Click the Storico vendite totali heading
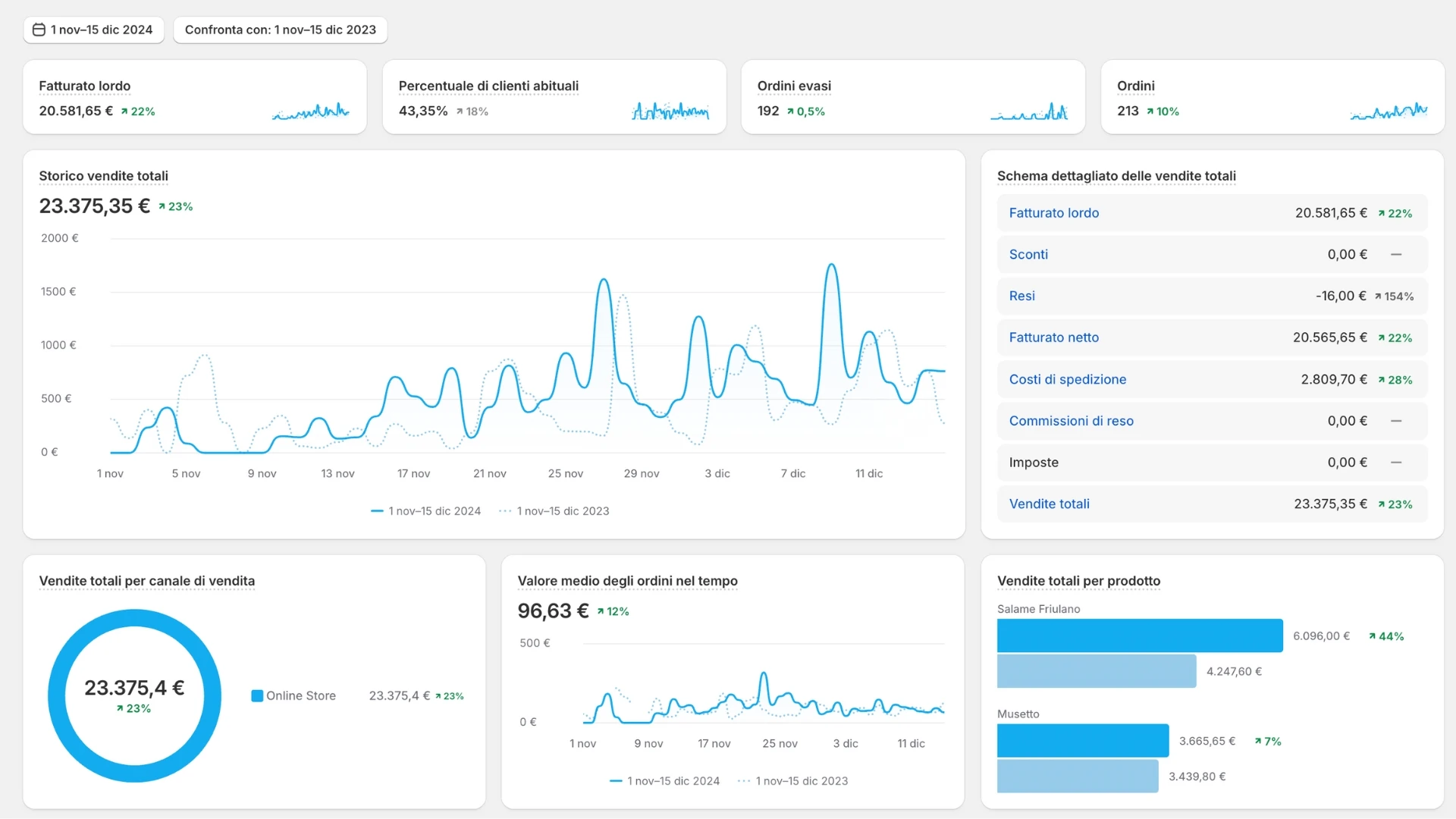The height and width of the screenshot is (819, 1456). pos(103,176)
